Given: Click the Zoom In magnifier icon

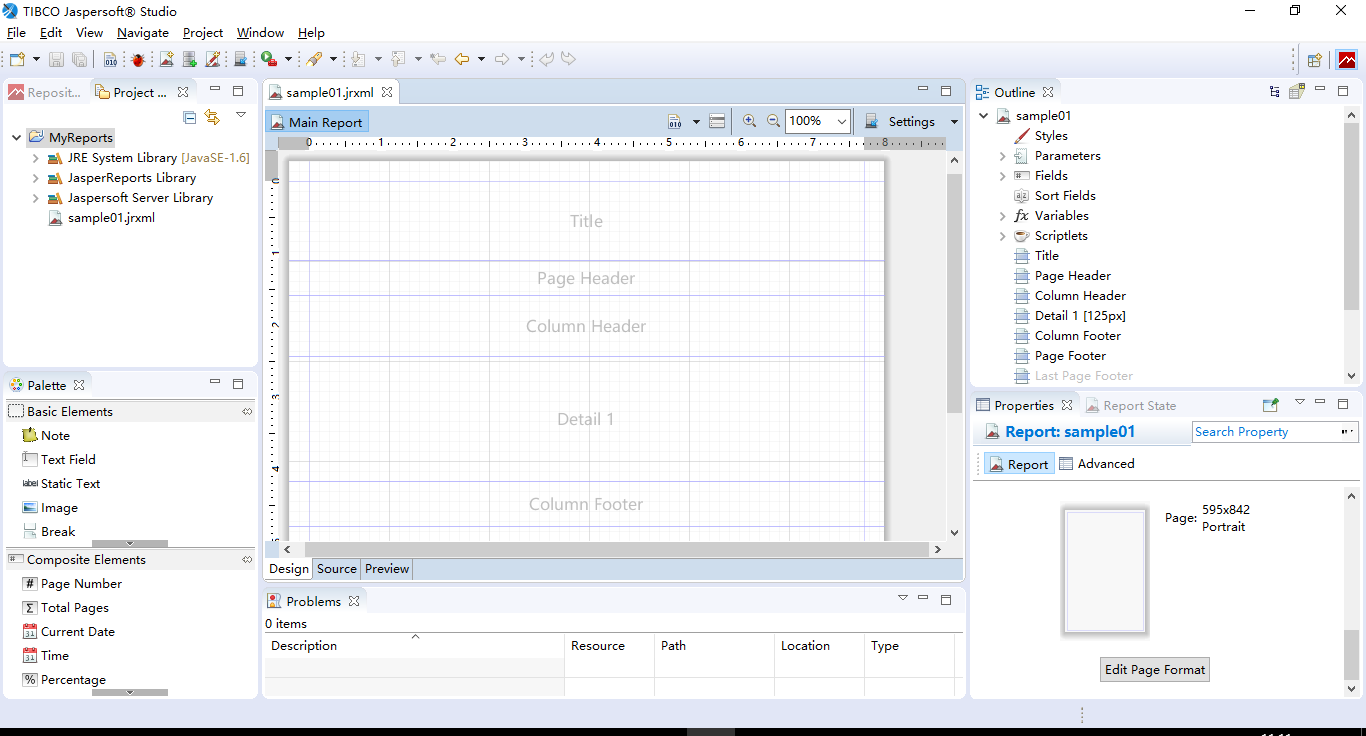Looking at the screenshot, I should point(749,121).
